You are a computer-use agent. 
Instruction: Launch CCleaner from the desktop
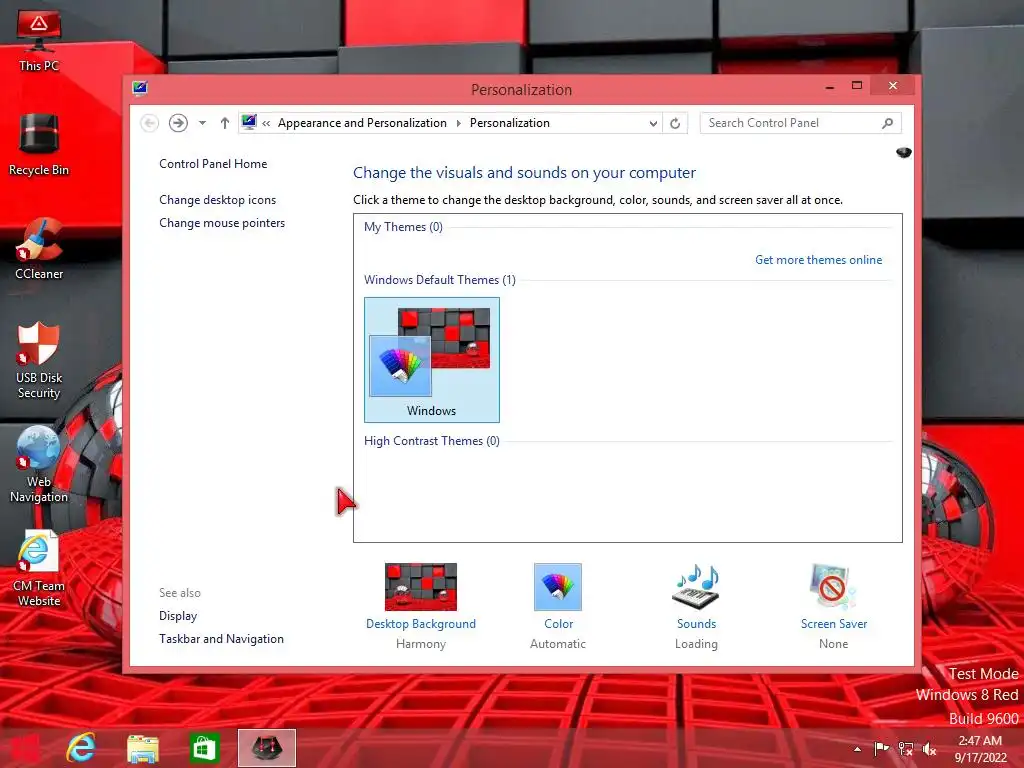tap(39, 248)
